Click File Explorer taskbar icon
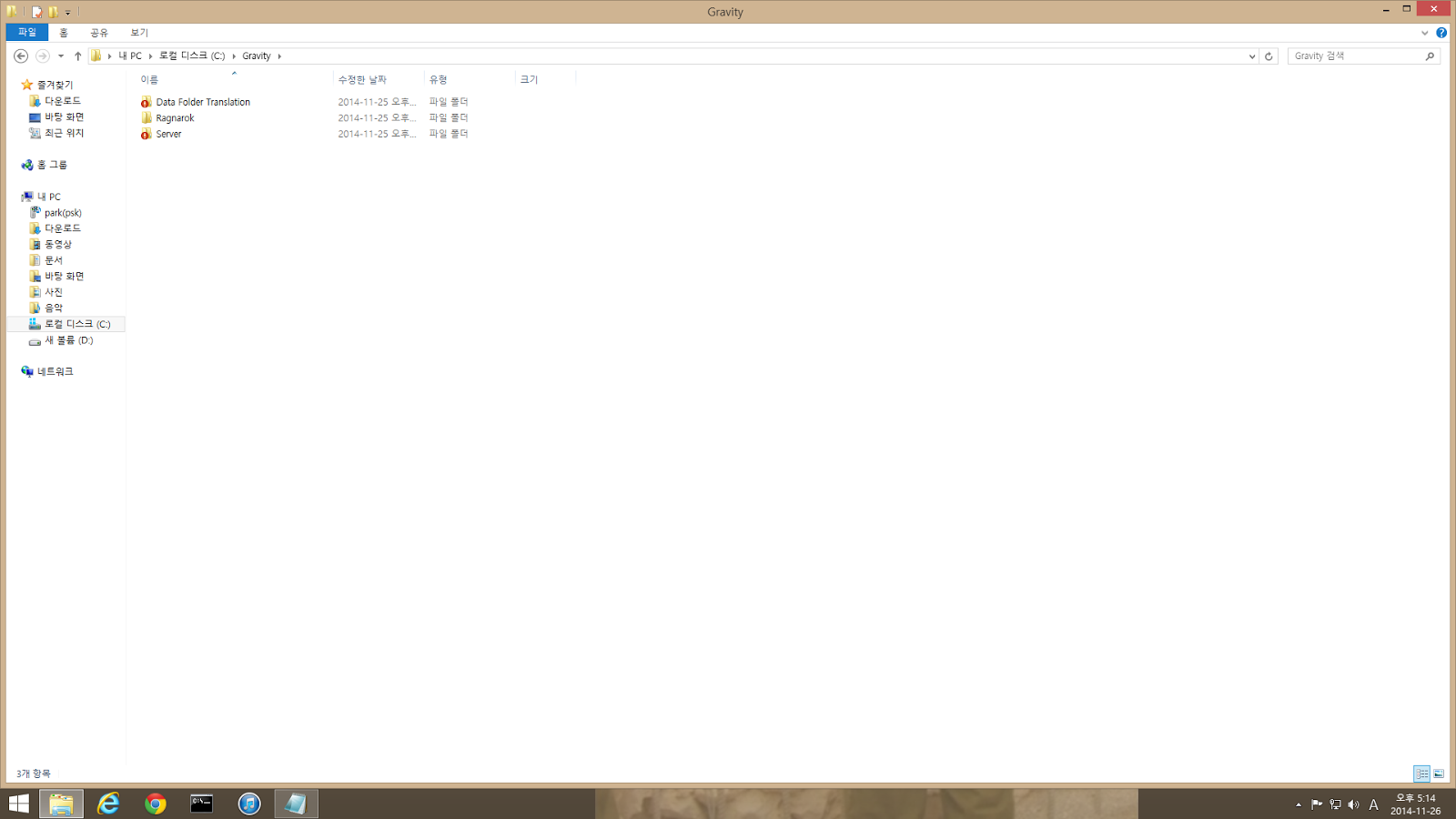Screen dimensions: 1456x819 61,804
